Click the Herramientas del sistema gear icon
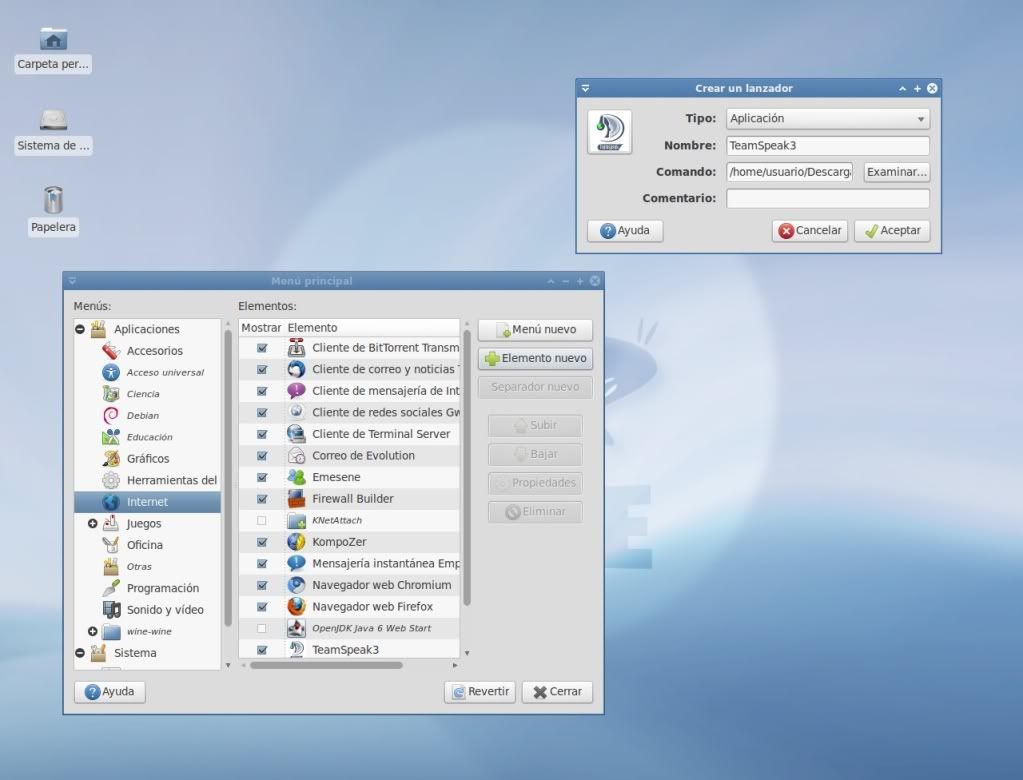The width and height of the screenshot is (1023, 780). tap(111, 480)
